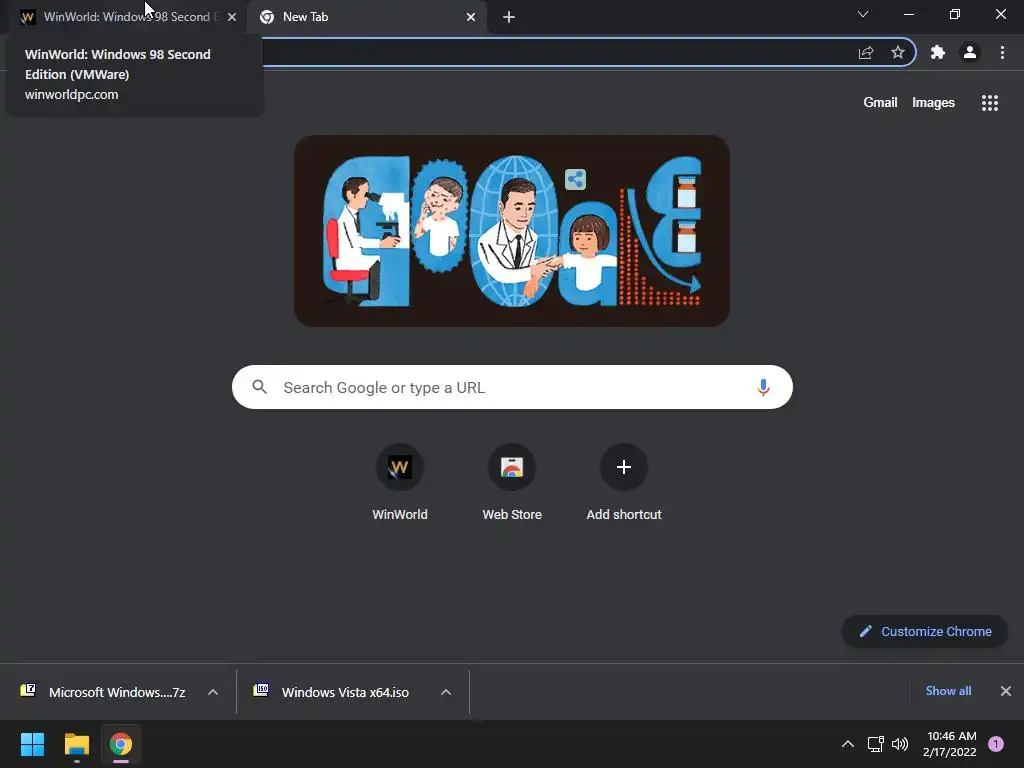
Task: Open the Windows Vista x64.iso download
Action: click(x=331, y=692)
